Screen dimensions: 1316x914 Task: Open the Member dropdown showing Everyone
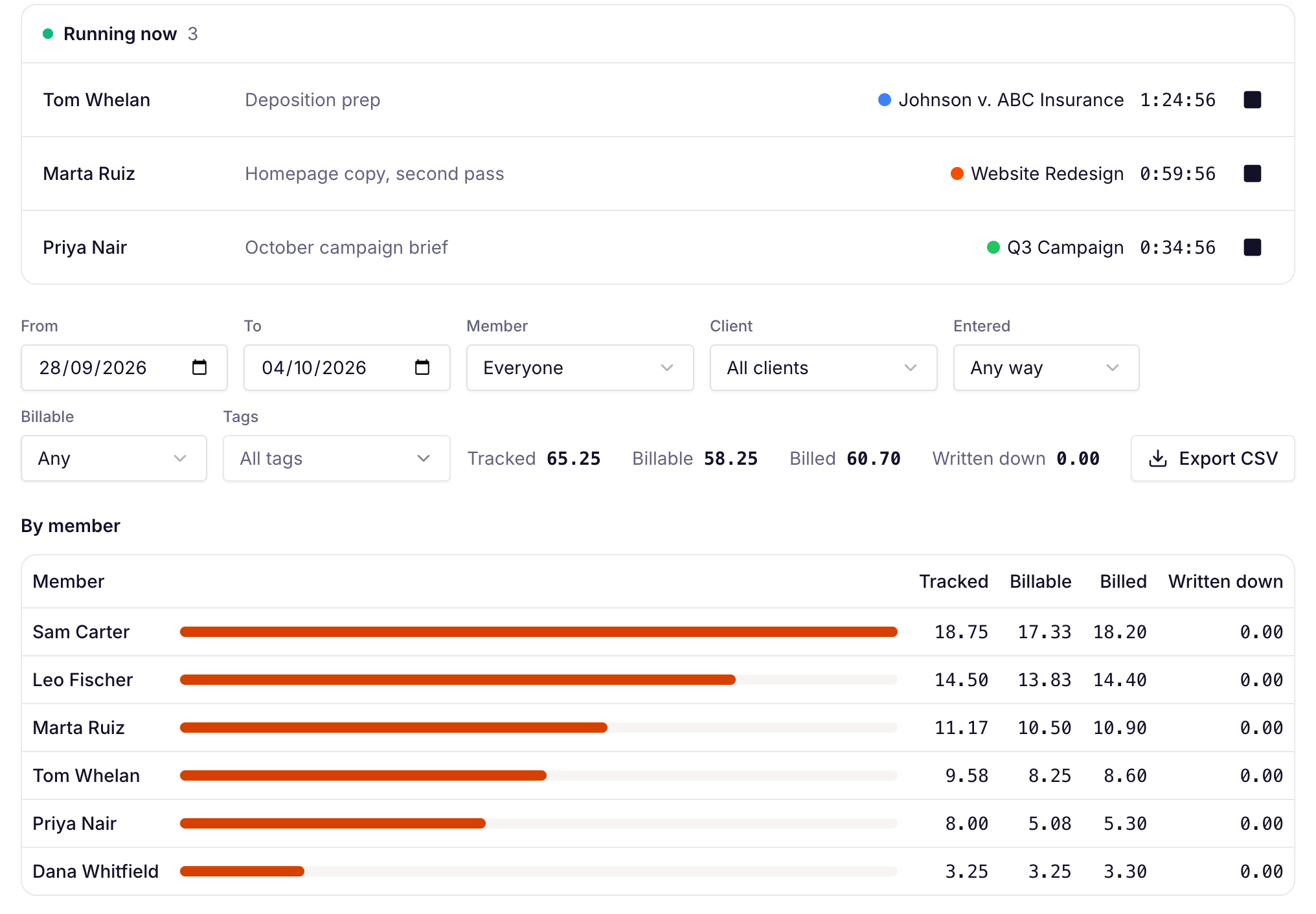coord(580,368)
